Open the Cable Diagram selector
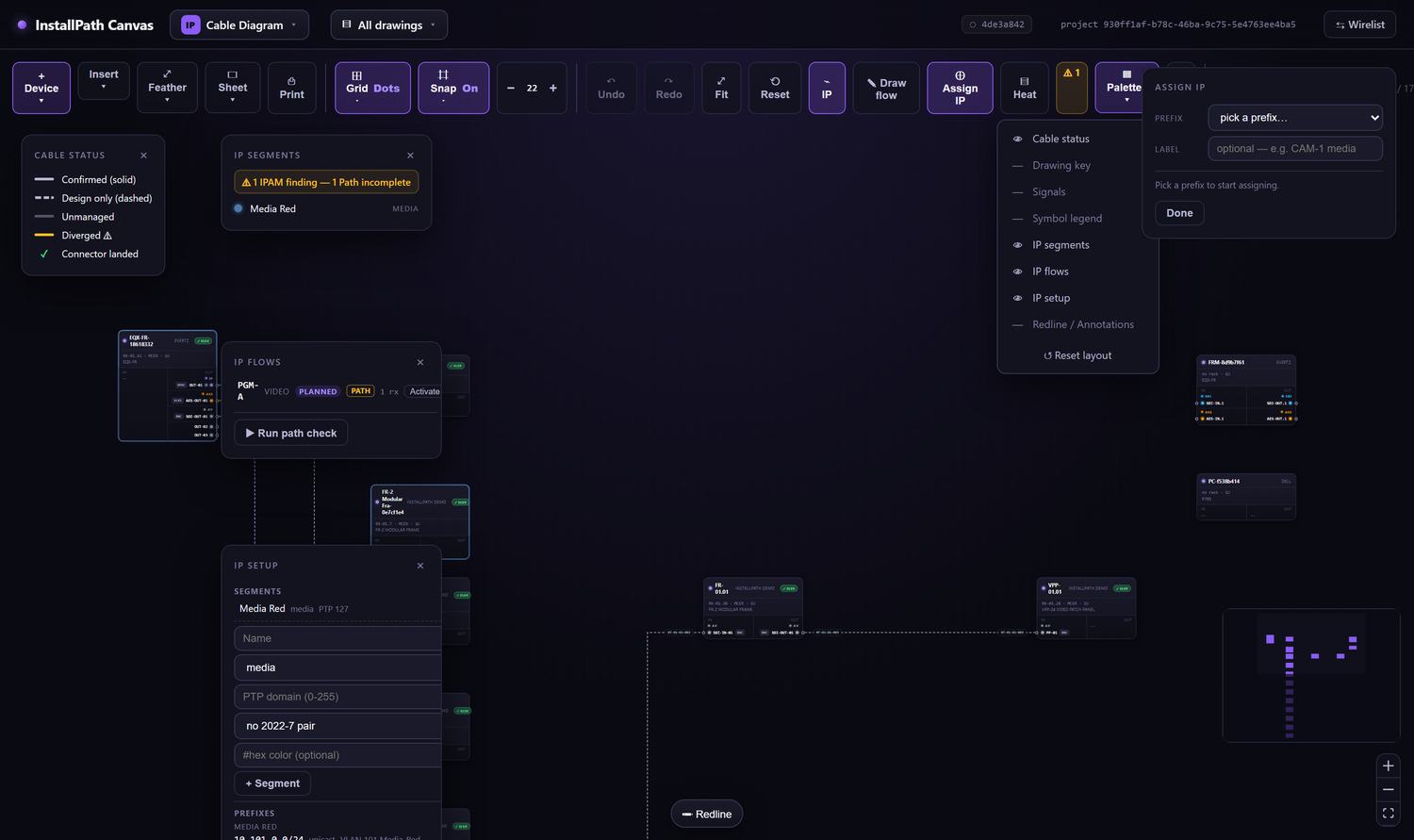This screenshot has height=840, width=1414. coord(239,25)
